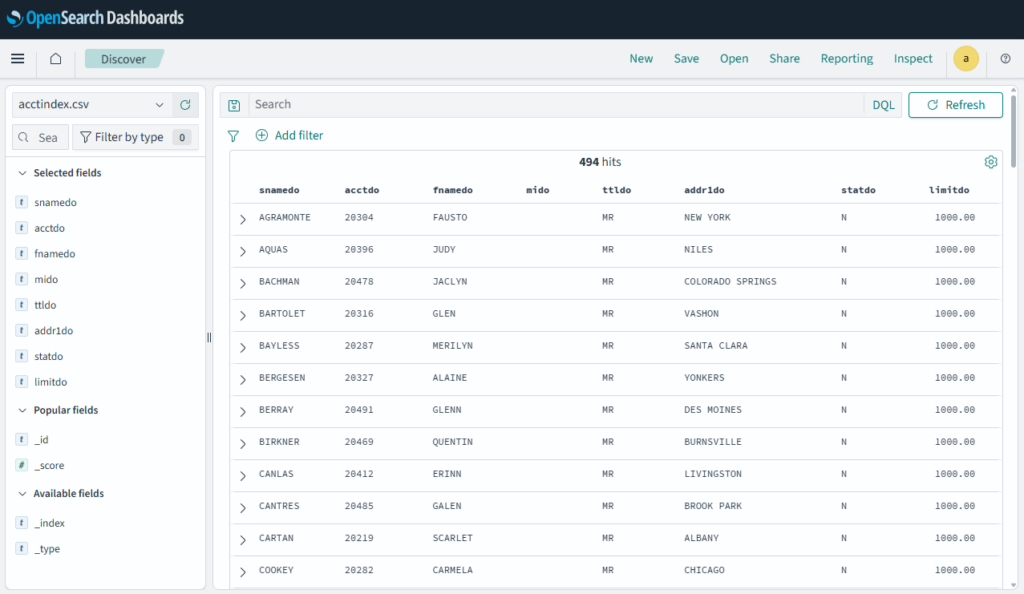Click the 20304 account cell

click(x=359, y=217)
